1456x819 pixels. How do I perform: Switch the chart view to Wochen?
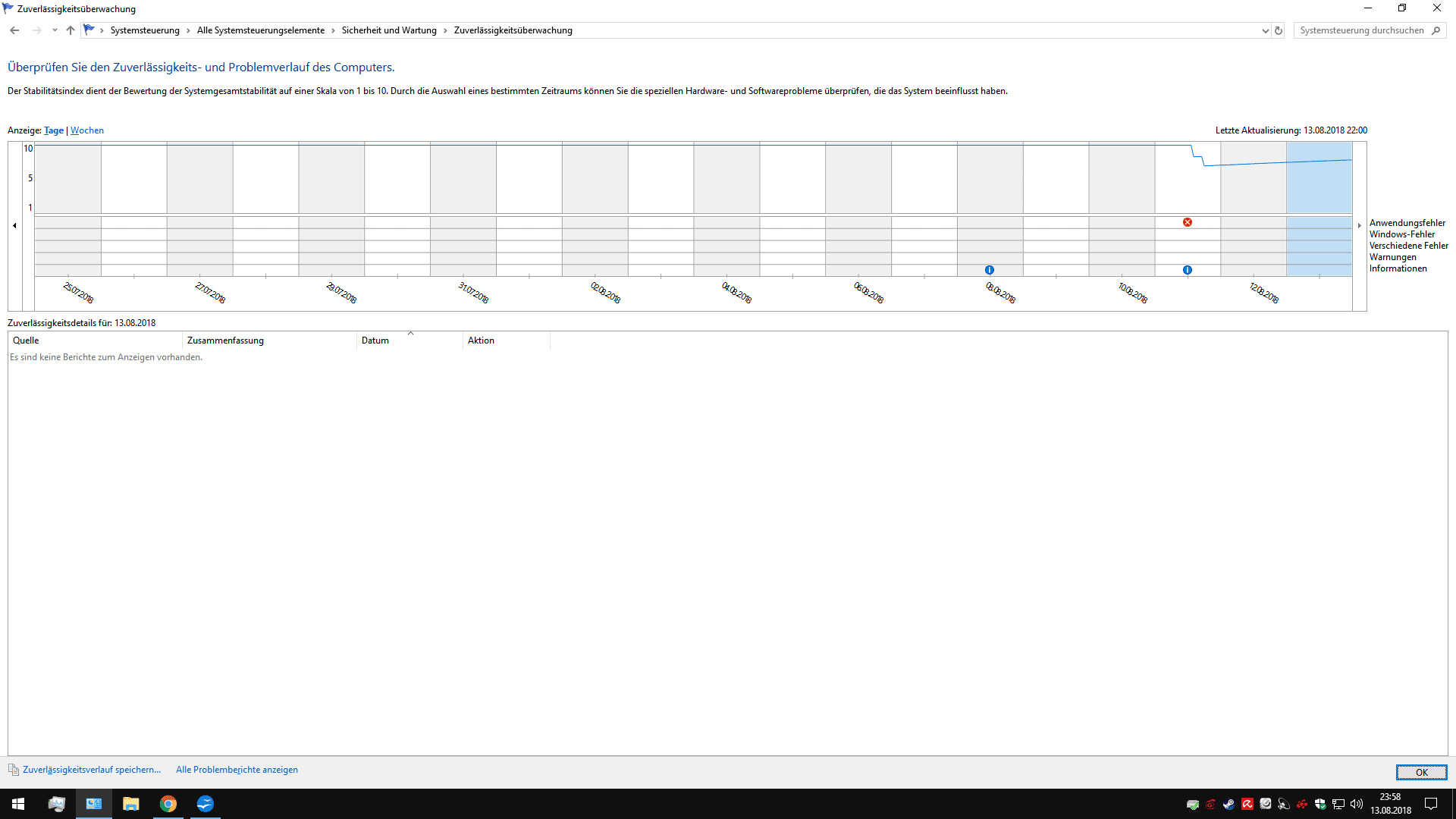coord(87,130)
